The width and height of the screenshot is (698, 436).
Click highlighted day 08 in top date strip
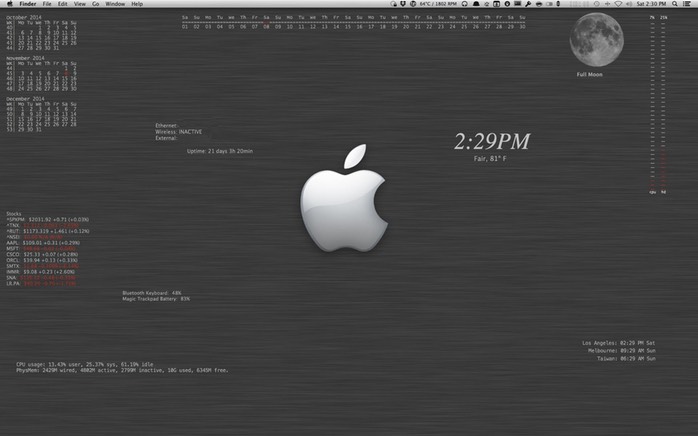(x=266, y=27)
